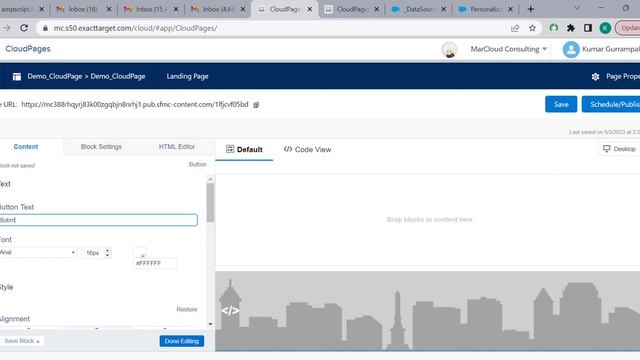The width and height of the screenshot is (640, 360).
Task: View site info via the lock icon
Action: point(45,28)
